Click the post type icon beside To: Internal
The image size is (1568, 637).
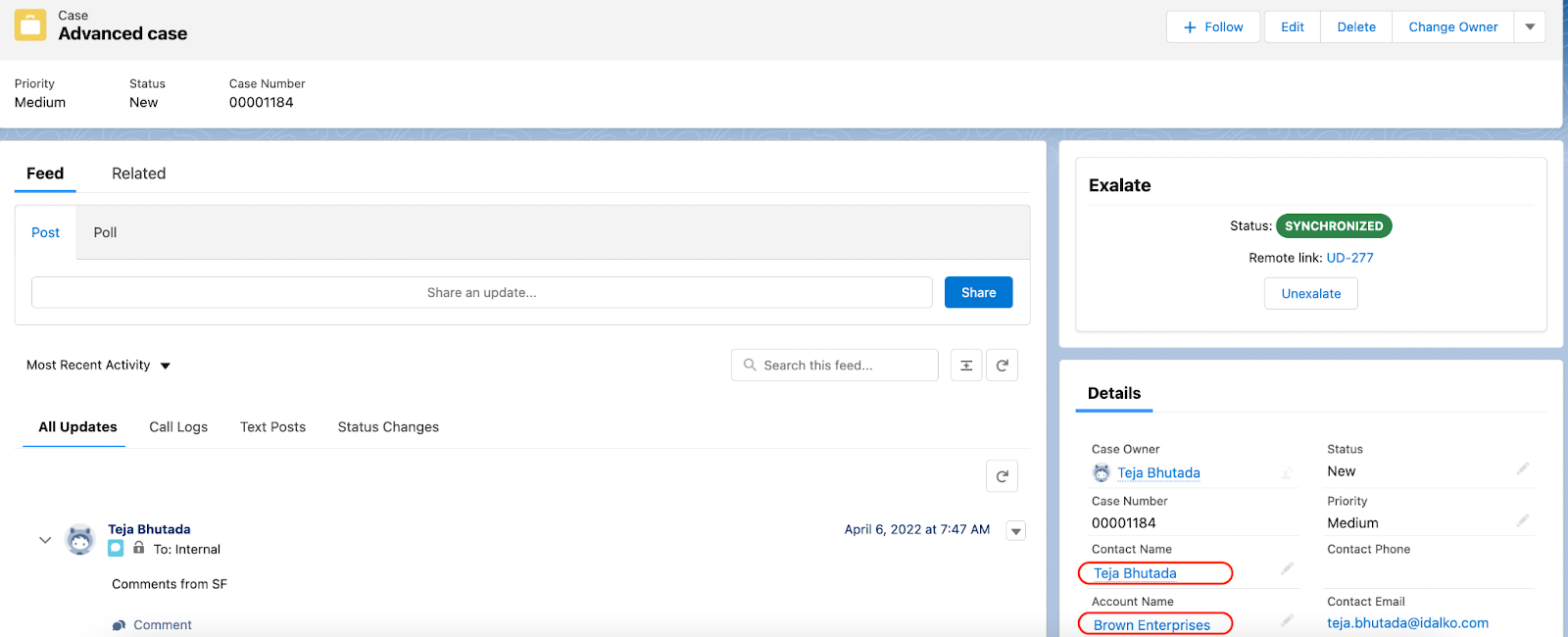[x=116, y=549]
